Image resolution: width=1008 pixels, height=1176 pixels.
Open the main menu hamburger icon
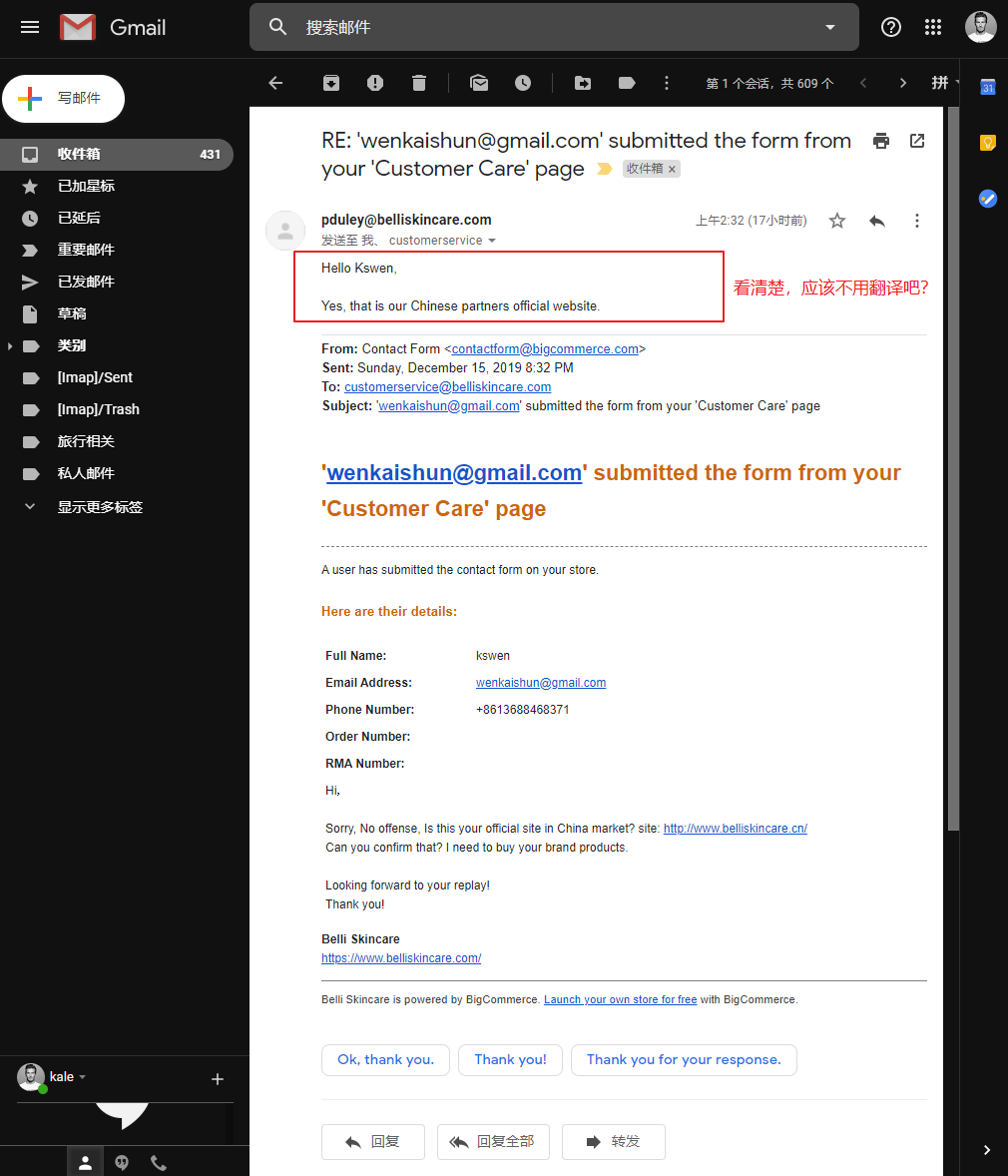click(x=30, y=27)
